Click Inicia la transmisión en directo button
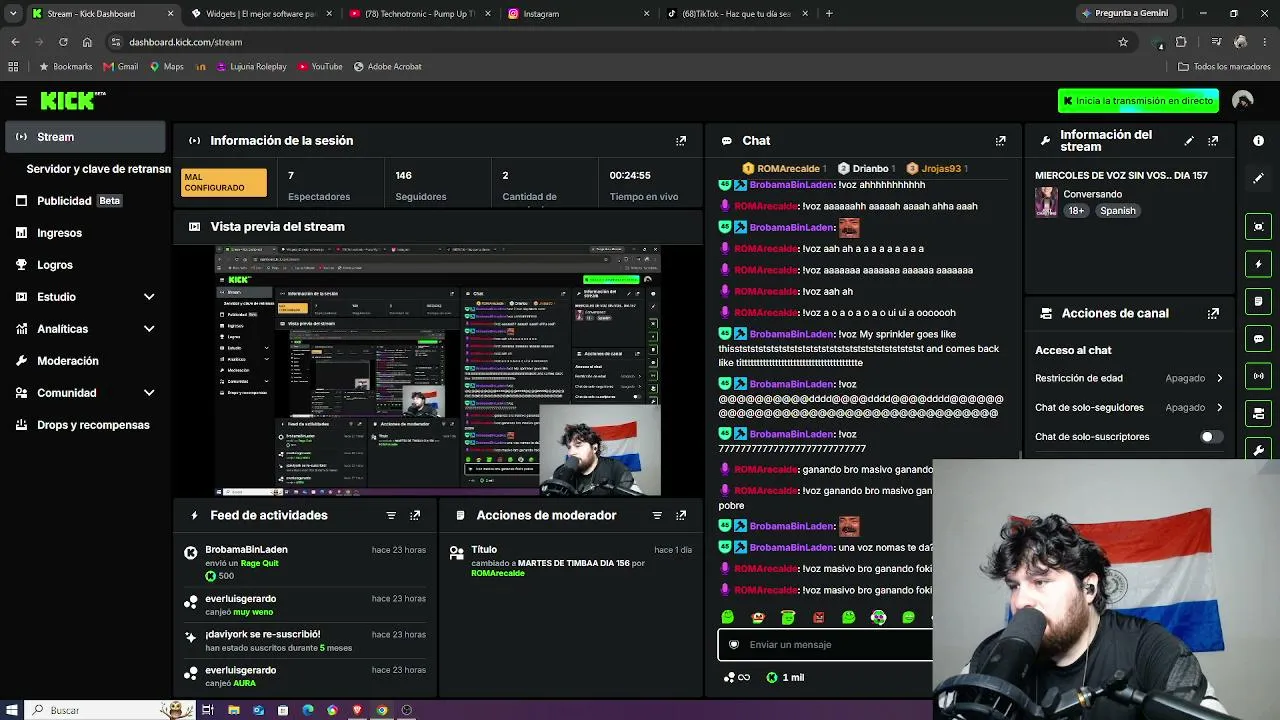 1138,101
